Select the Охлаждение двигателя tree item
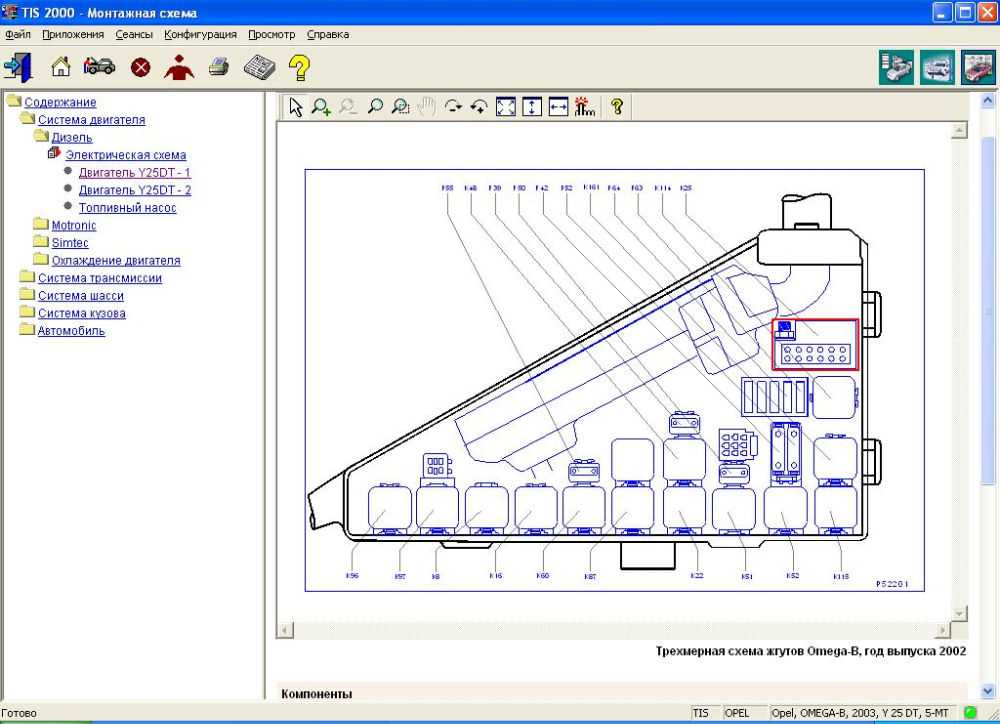This screenshot has height=724, width=1000. click(x=115, y=260)
